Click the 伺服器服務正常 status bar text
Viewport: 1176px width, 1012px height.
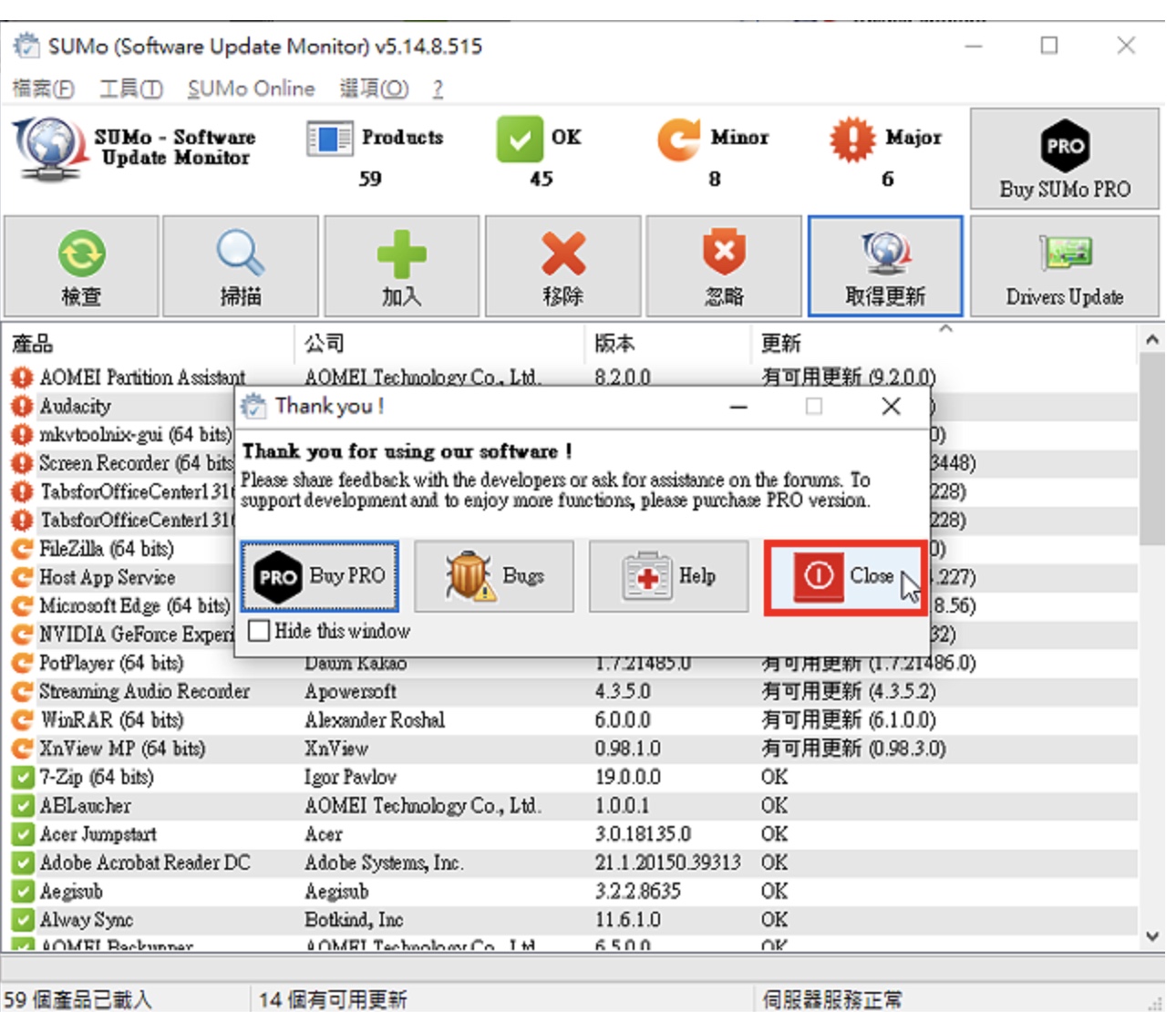point(831,999)
